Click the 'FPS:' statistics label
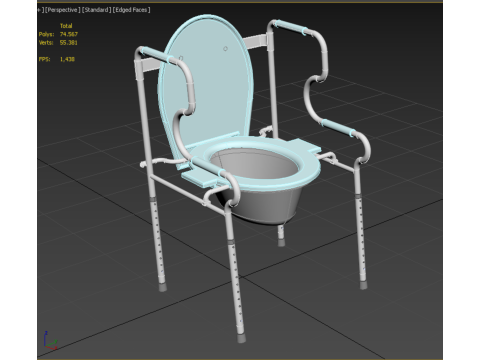 point(44,59)
